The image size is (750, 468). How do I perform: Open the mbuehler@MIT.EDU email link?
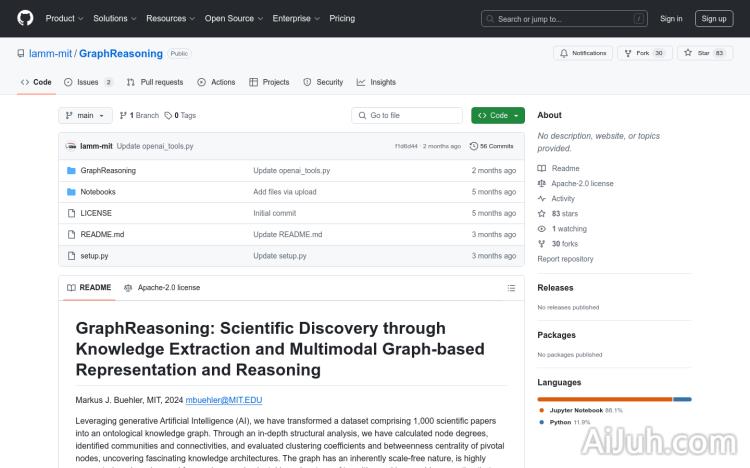223,400
